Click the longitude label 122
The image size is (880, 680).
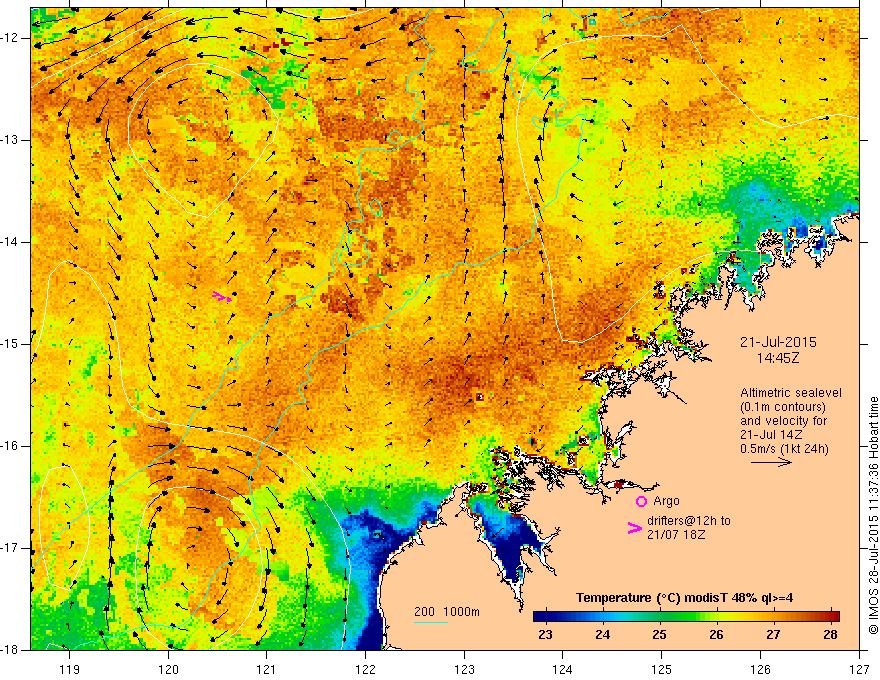tap(365, 669)
